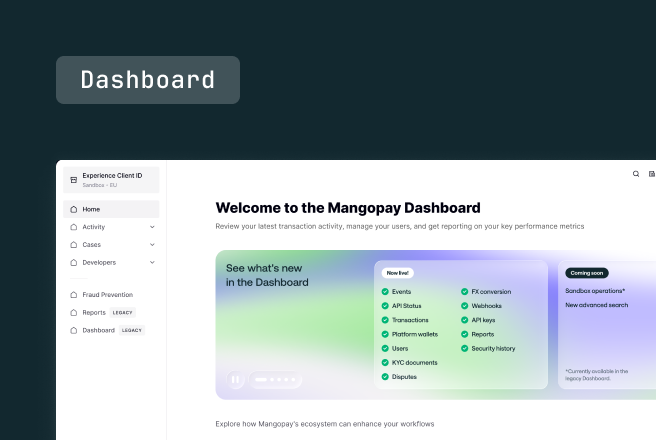Click the Reports sidebar icon
This screenshot has height=440, width=656.
coord(73,313)
